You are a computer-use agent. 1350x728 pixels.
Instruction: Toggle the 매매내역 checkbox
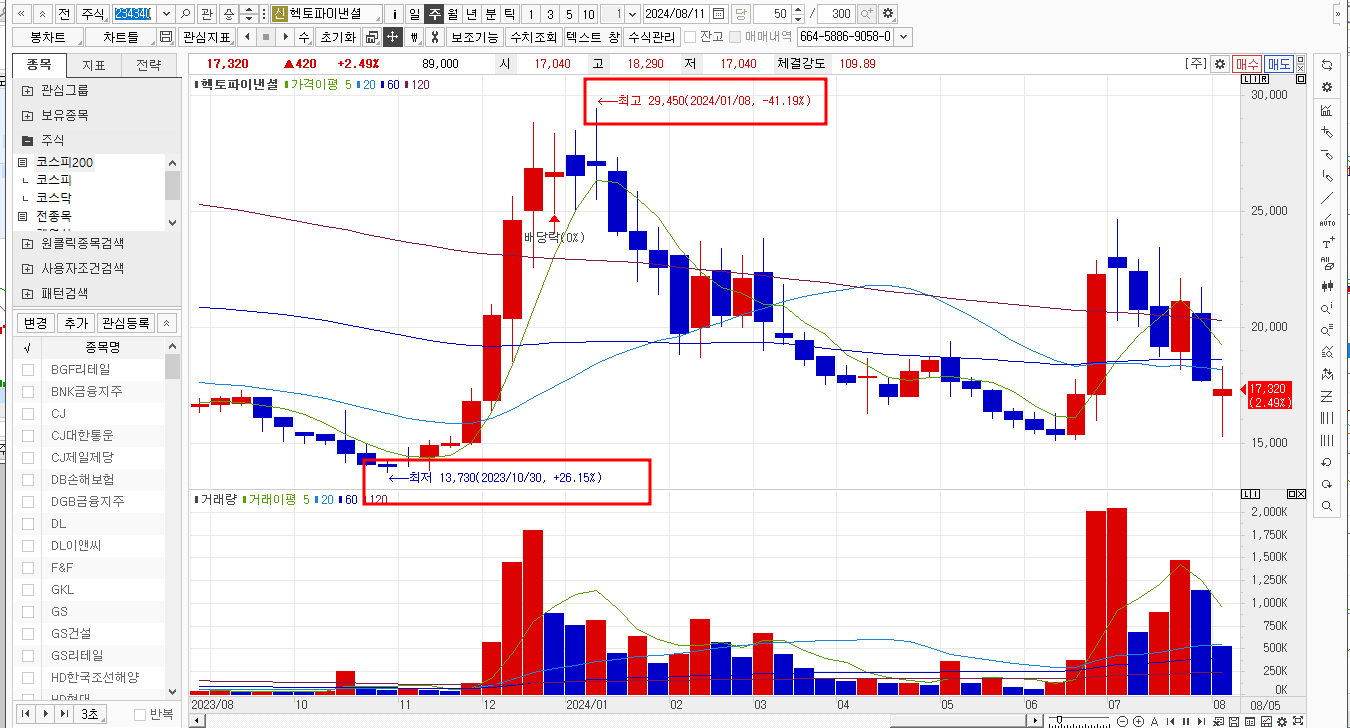click(x=735, y=37)
